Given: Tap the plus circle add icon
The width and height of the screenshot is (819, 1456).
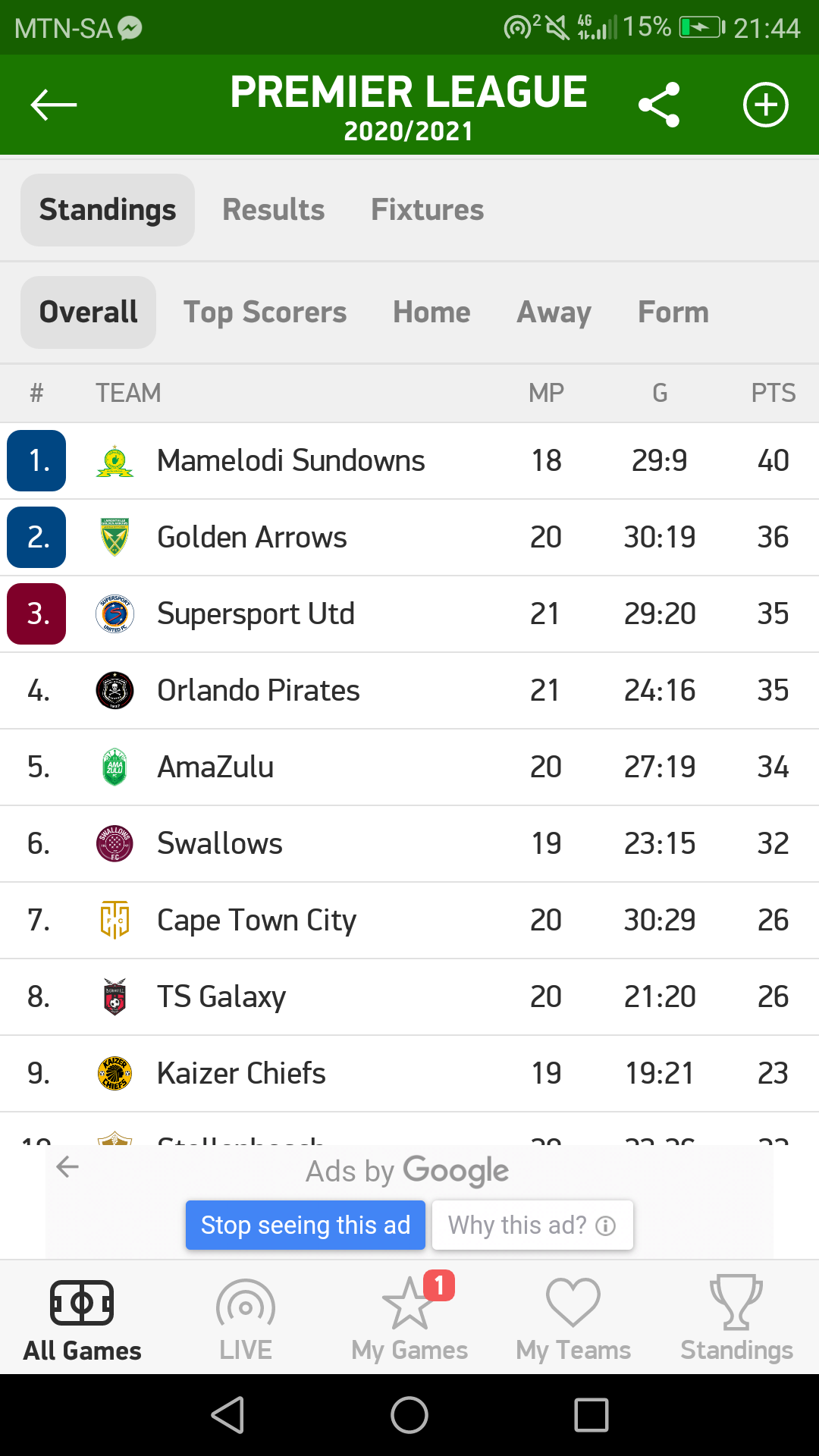Looking at the screenshot, I should click(x=765, y=105).
